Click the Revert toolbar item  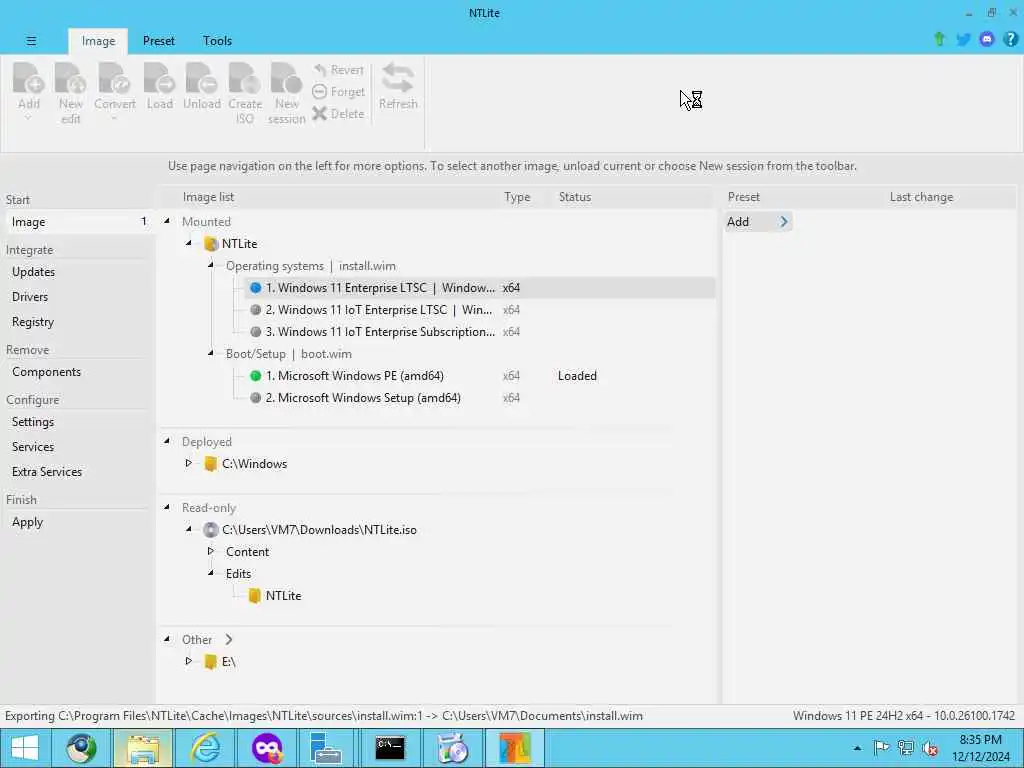(x=338, y=70)
